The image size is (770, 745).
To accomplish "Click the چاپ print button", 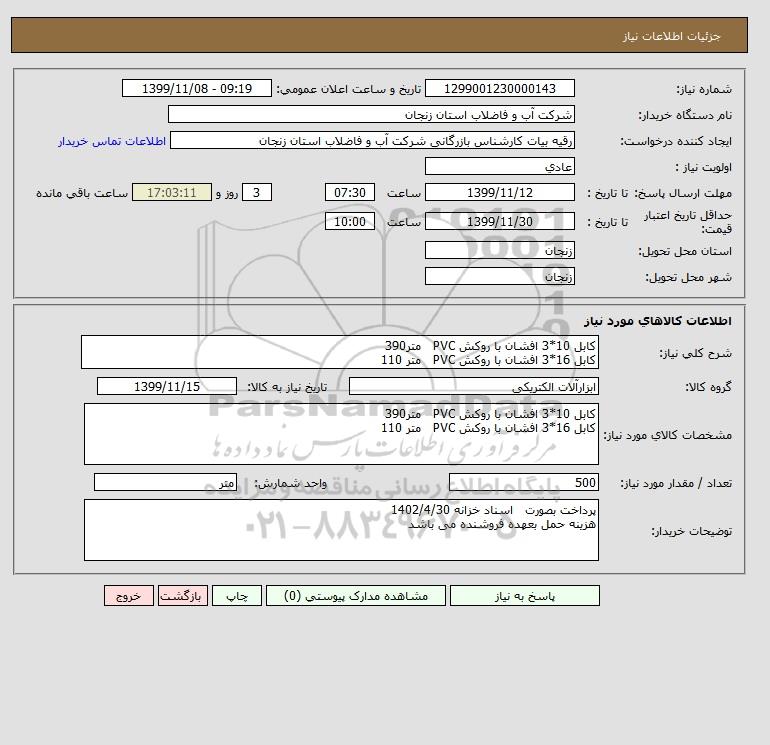I will click(x=237, y=596).
